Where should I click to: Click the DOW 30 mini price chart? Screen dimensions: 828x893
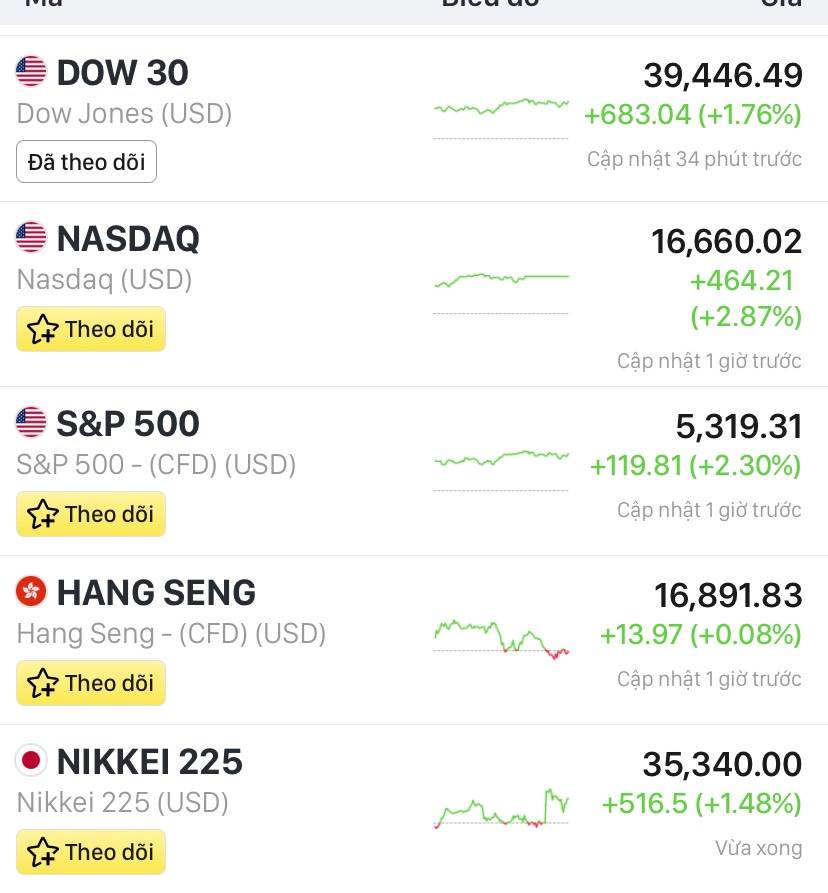[501, 112]
